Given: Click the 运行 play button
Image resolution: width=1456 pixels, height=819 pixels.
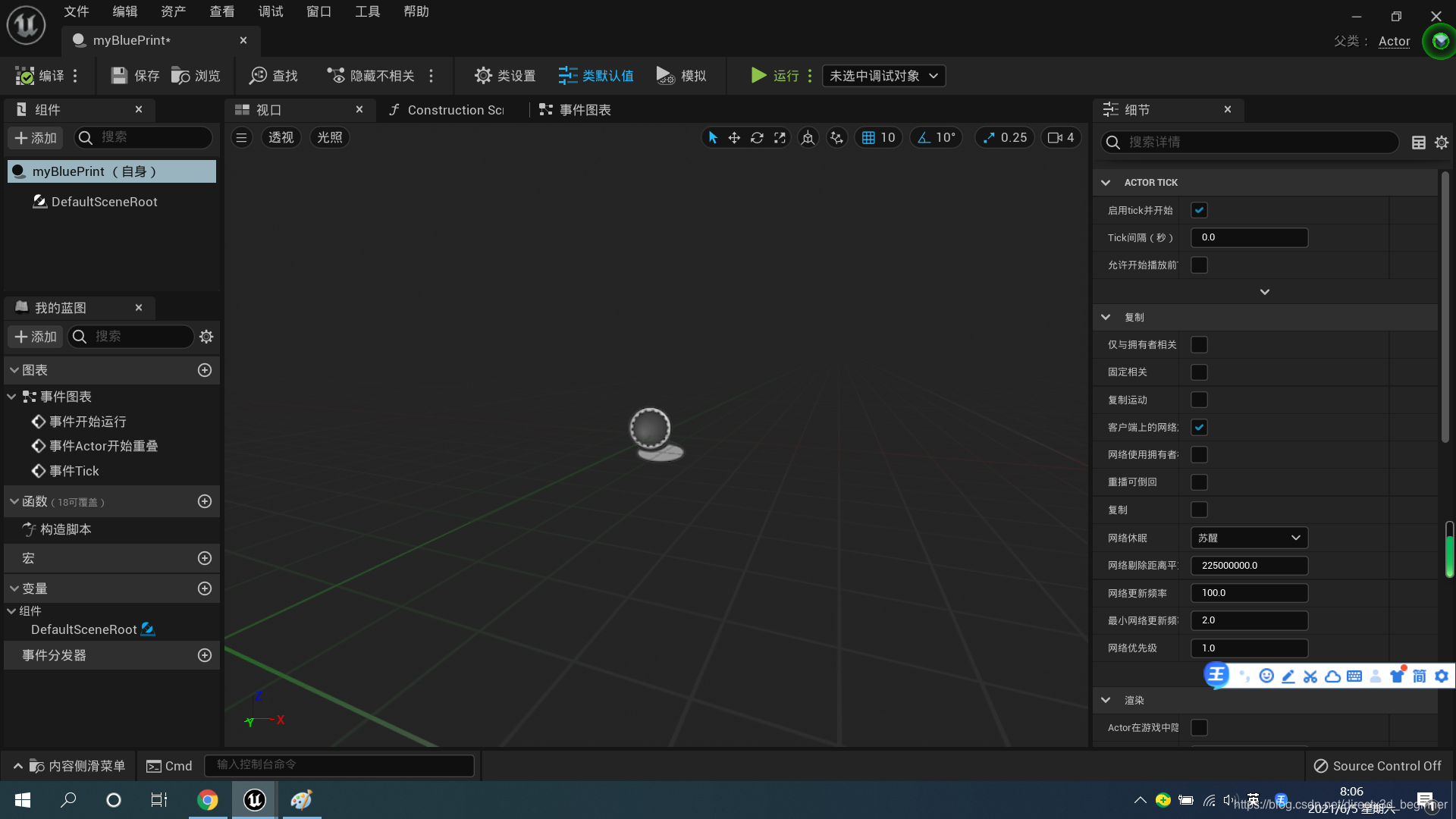Looking at the screenshot, I should point(759,76).
